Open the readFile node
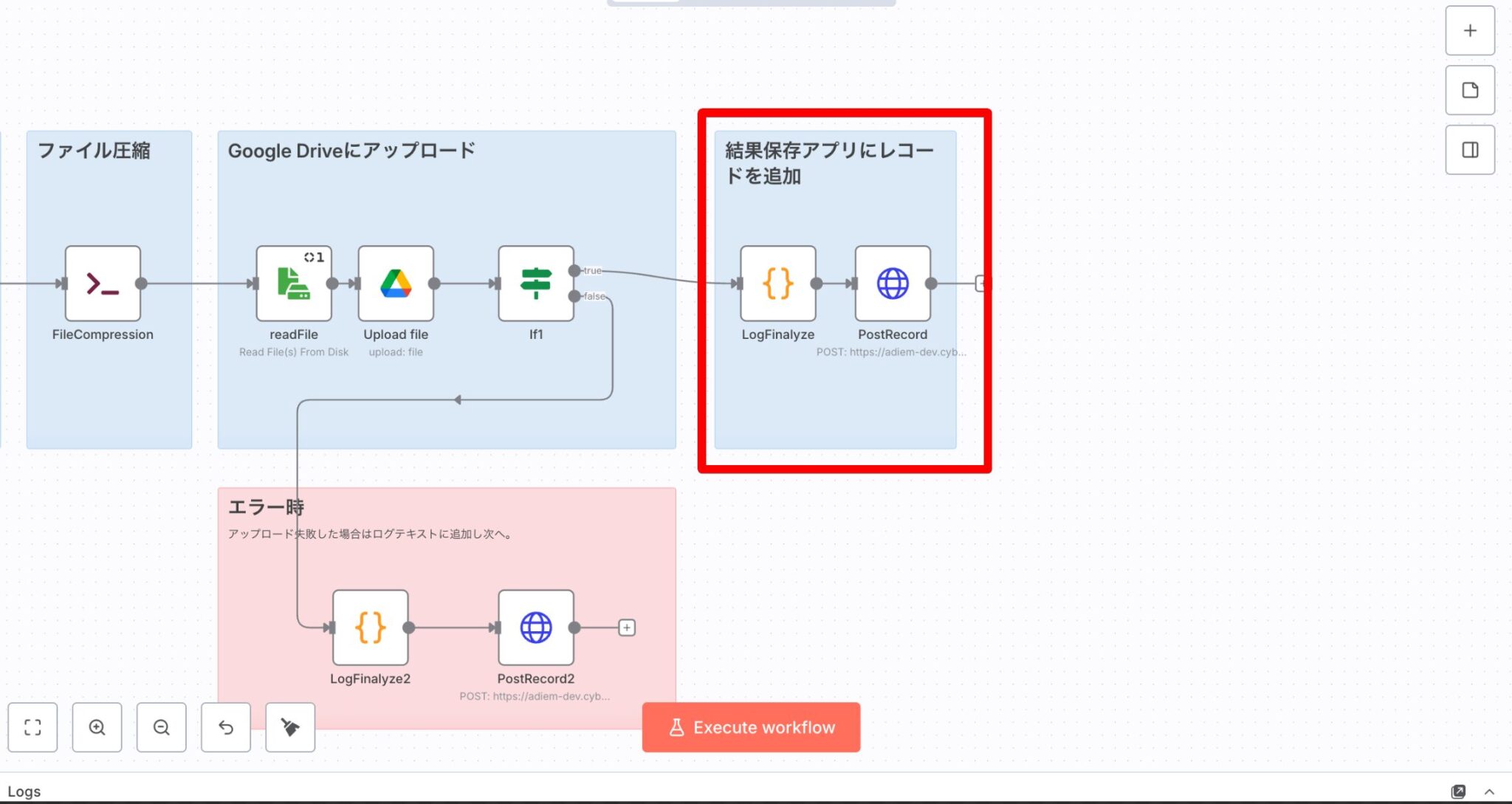The image size is (1512, 804). (x=293, y=284)
